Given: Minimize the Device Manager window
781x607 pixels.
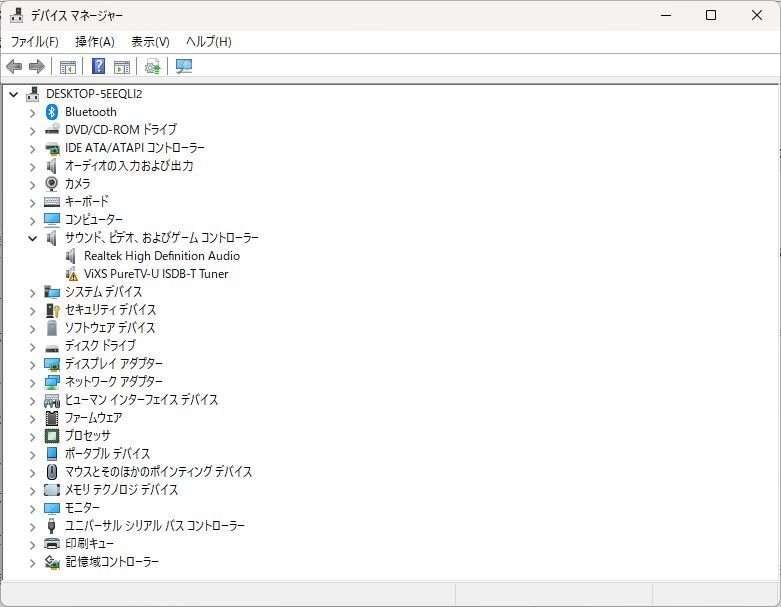Looking at the screenshot, I should 666,15.
